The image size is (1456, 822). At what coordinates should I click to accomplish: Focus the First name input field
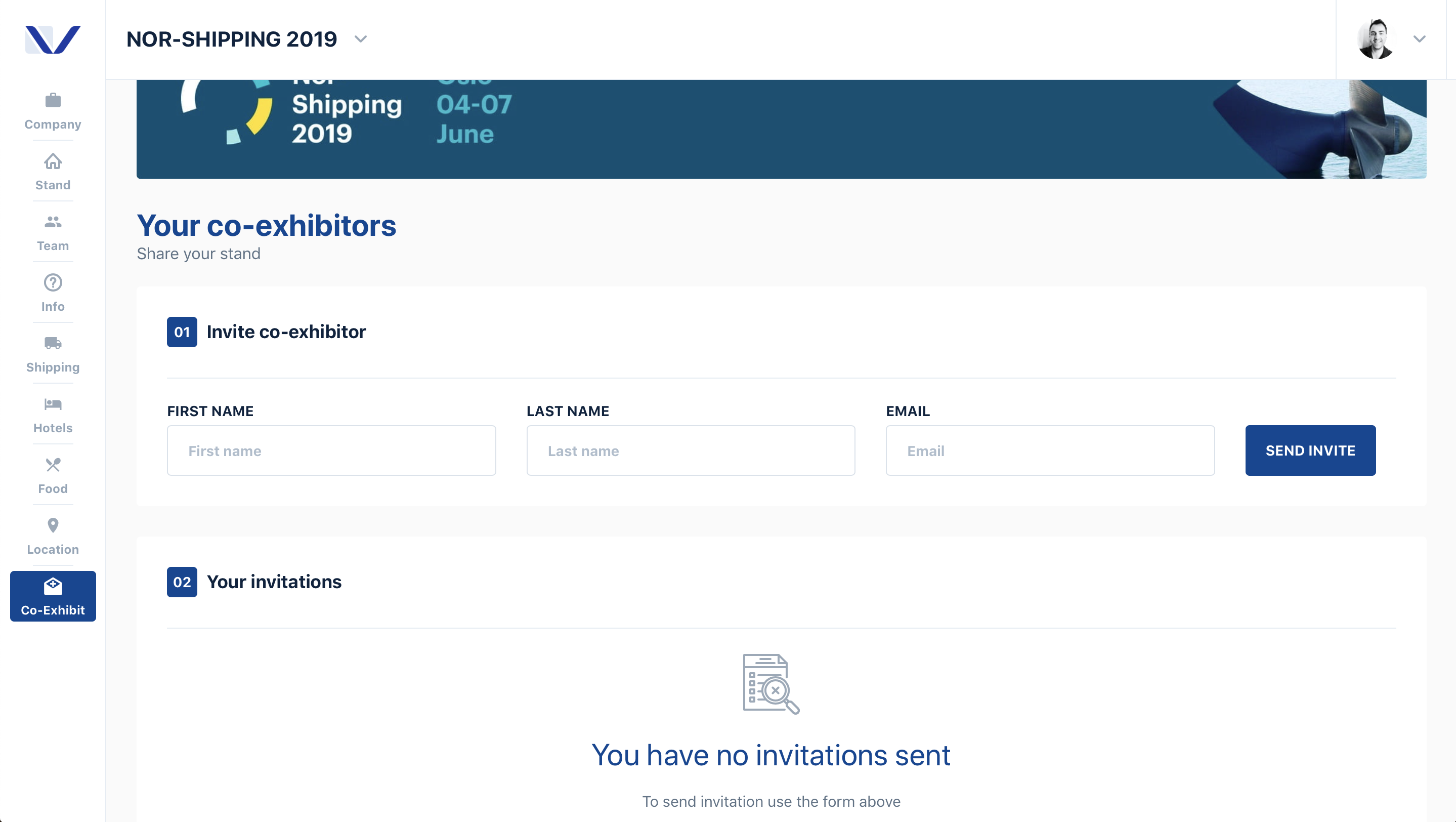tap(331, 450)
